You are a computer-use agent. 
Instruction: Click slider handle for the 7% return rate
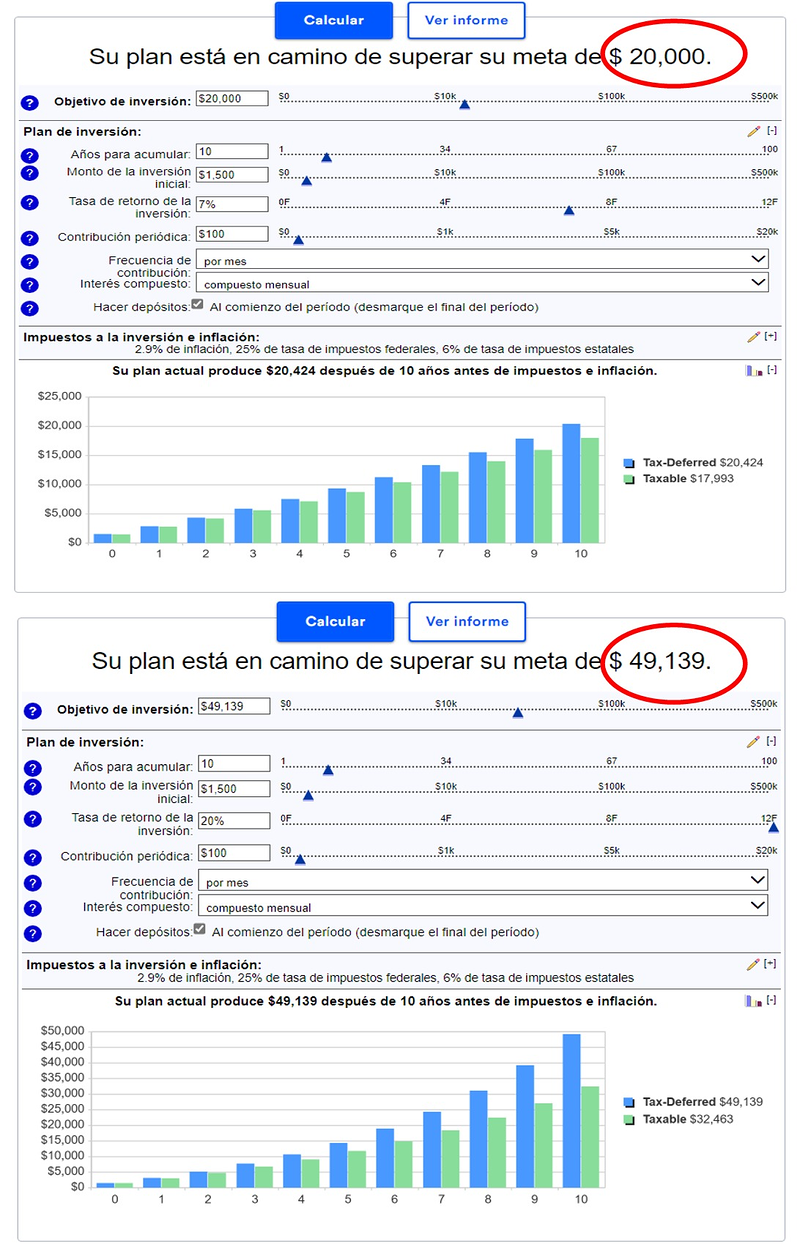569,210
